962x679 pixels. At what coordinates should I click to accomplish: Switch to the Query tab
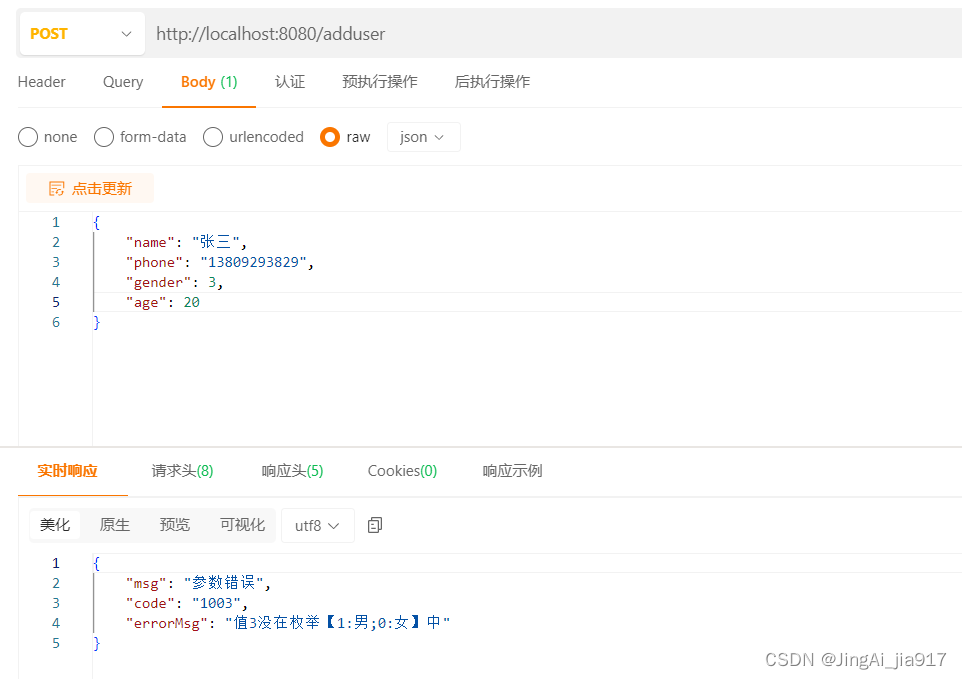[122, 82]
